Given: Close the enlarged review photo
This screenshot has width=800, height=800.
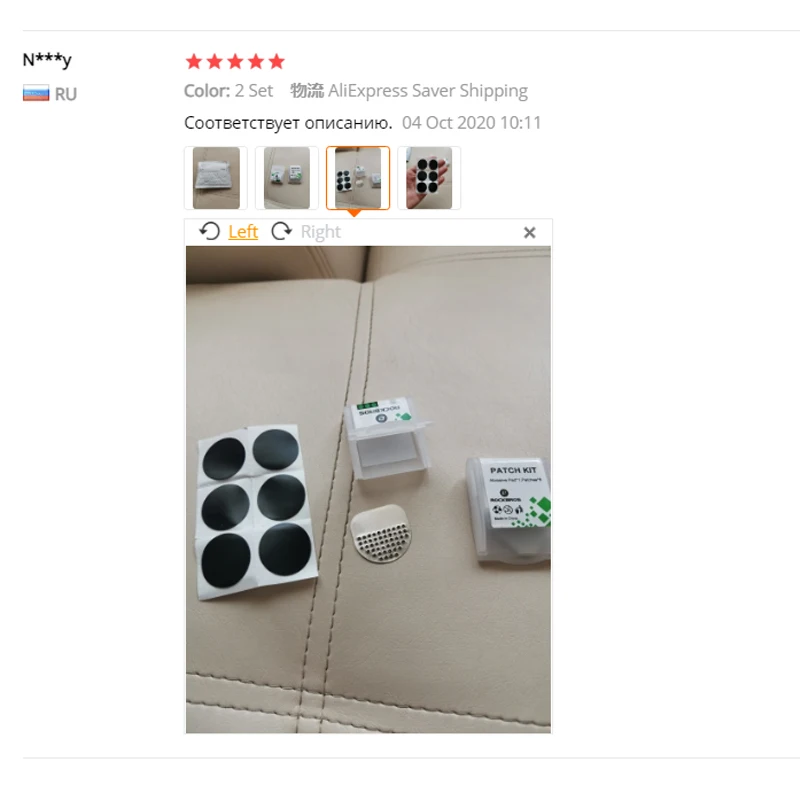Looking at the screenshot, I should point(530,233).
